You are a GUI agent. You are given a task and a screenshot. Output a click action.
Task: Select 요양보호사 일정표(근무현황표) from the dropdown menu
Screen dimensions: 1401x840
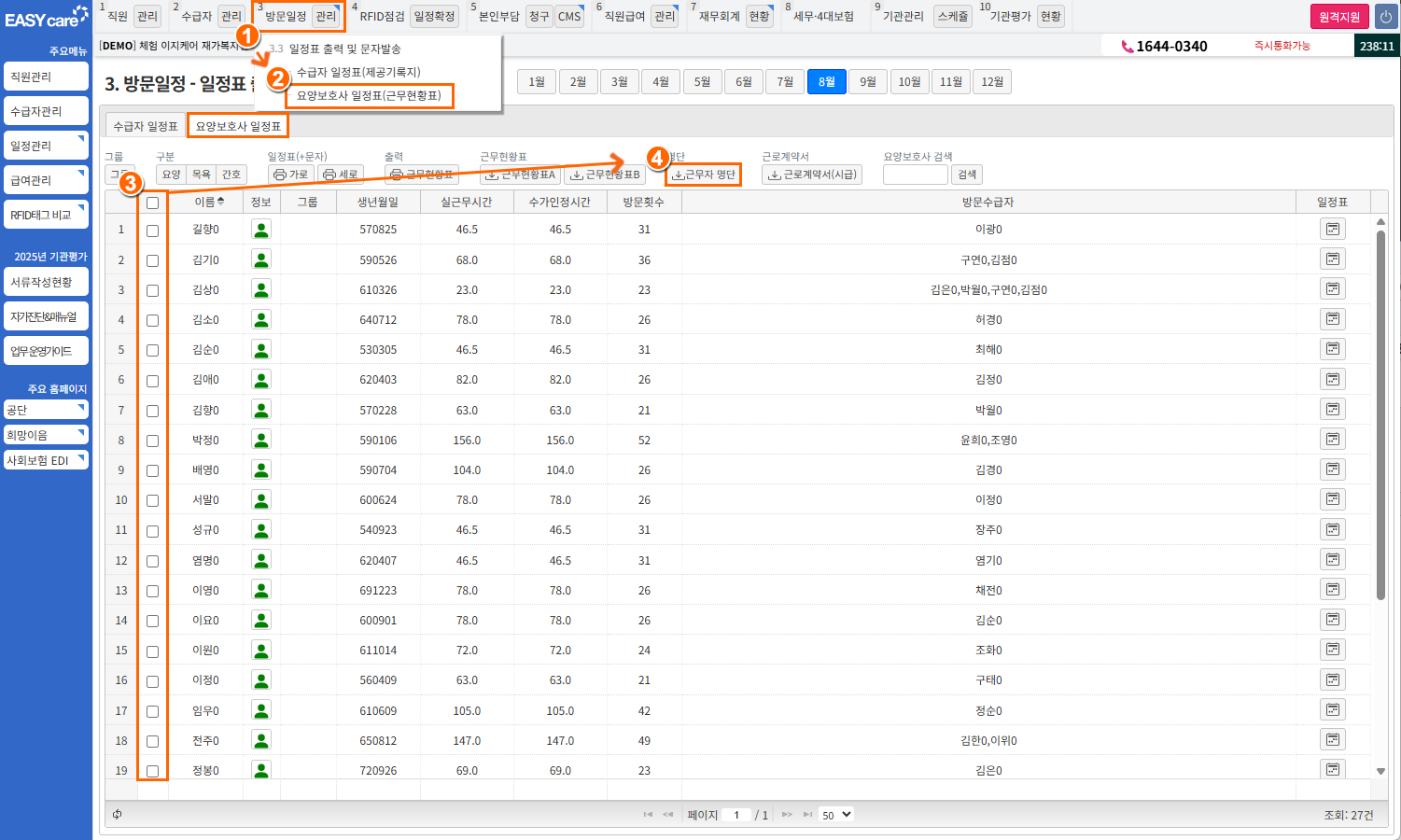[369, 95]
